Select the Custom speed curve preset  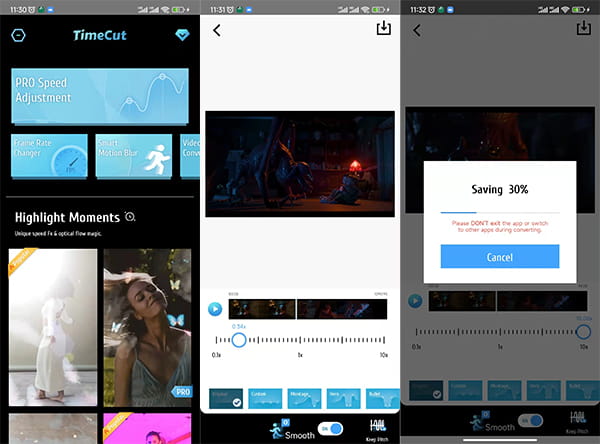265,398
